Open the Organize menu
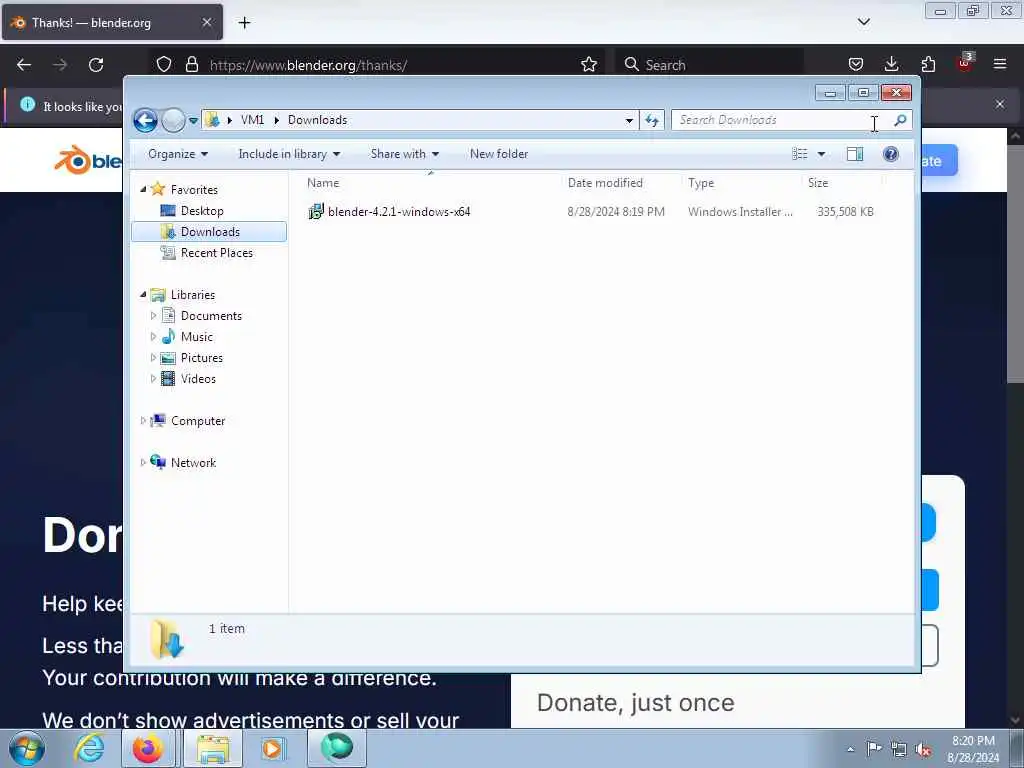 click(178, 154)
